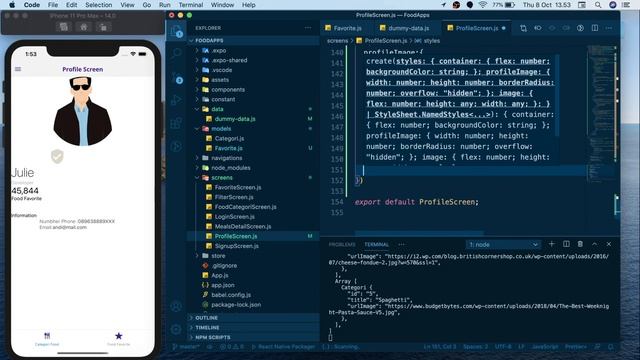
Task: Click the Wi-Fi icon in the menu bar
Action: [483, 5]
